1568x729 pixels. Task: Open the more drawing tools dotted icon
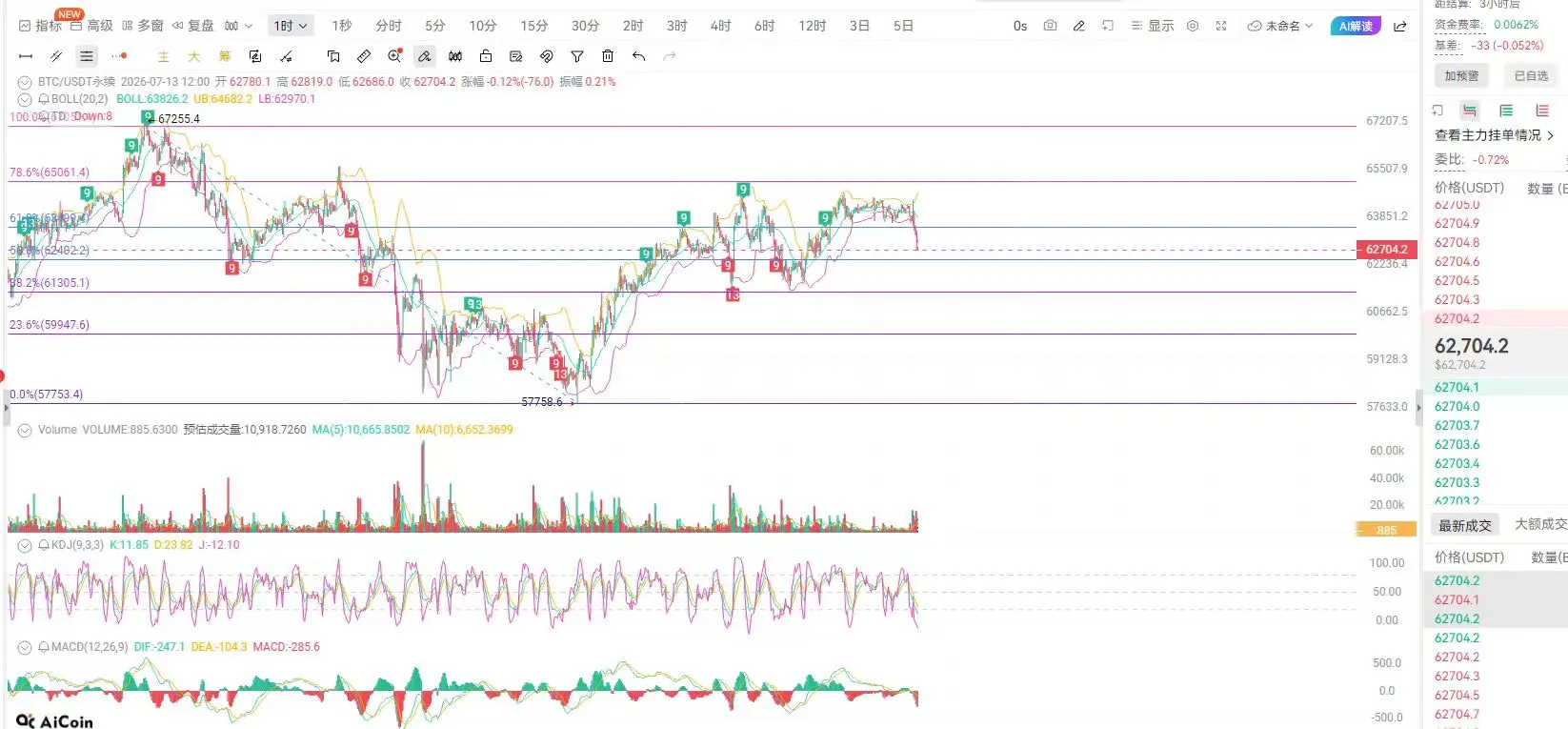[x=119, y=56]
